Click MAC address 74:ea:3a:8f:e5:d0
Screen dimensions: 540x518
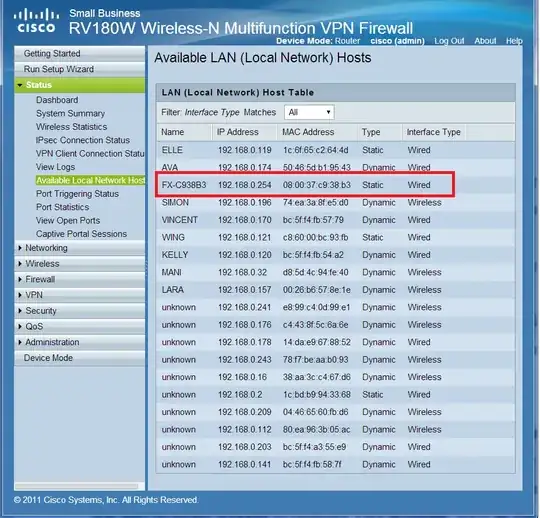point(315,203)
